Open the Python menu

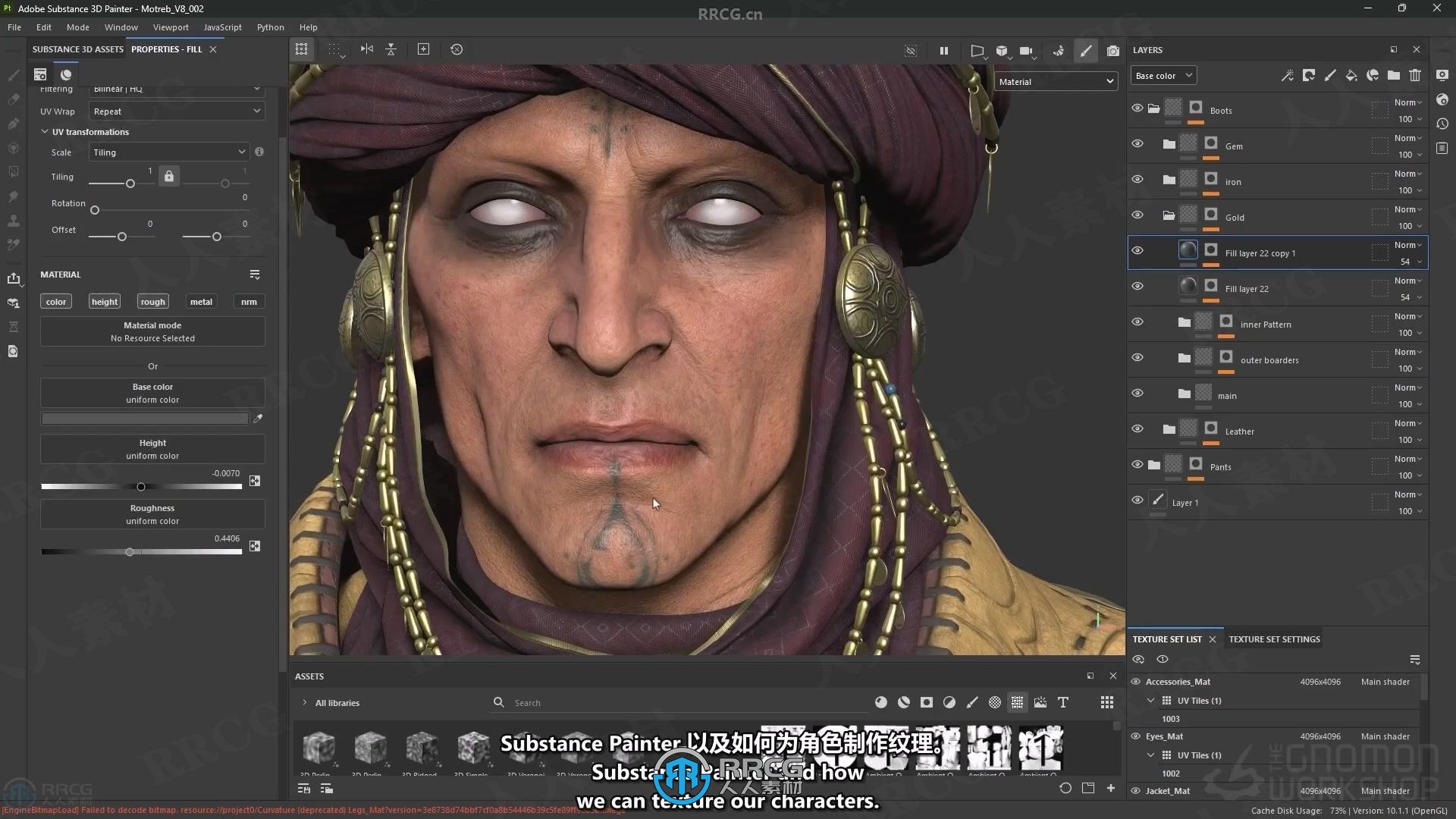[271, 27]
